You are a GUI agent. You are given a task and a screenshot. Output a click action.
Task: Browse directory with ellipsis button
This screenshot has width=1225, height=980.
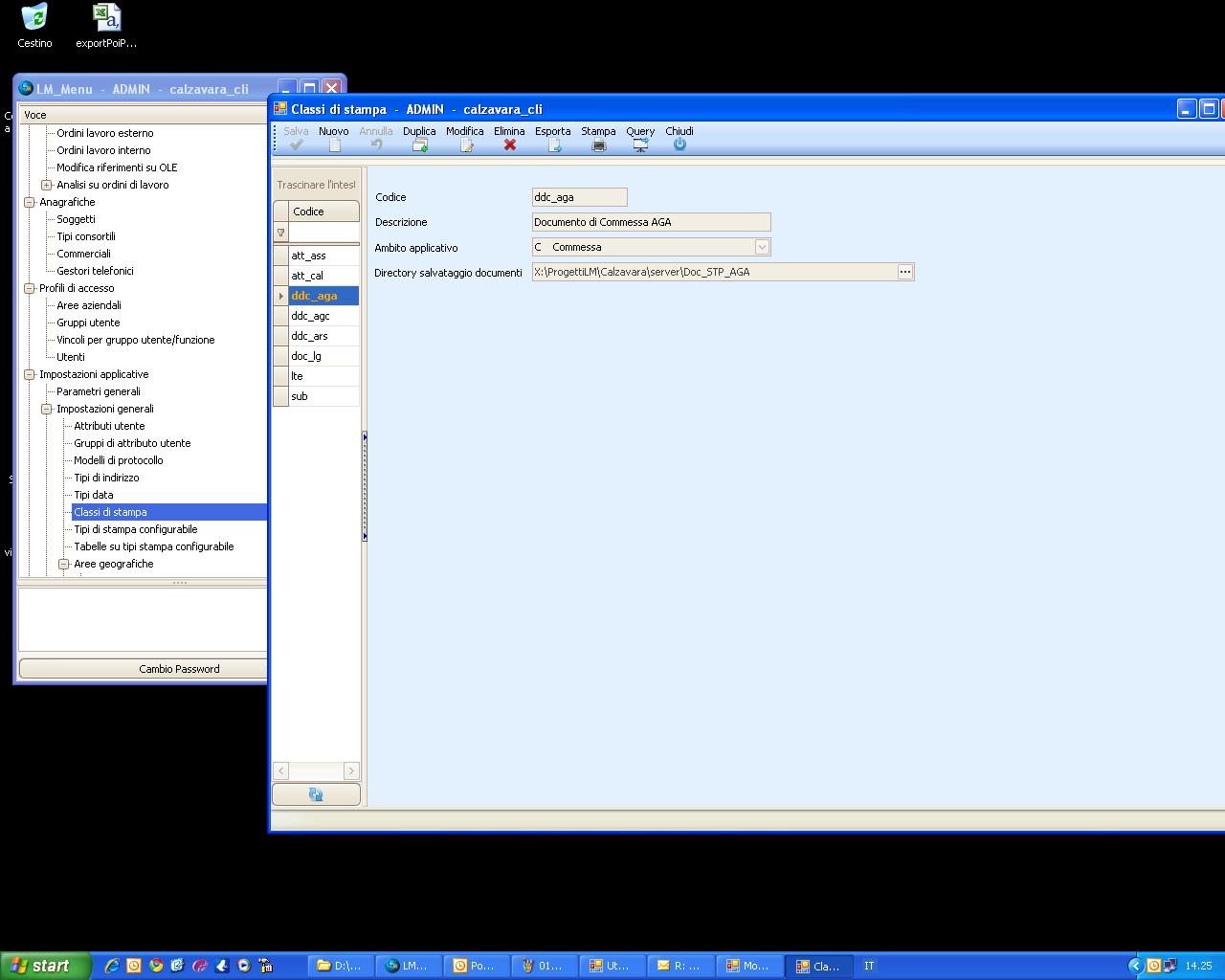click(x=904, y=272)
